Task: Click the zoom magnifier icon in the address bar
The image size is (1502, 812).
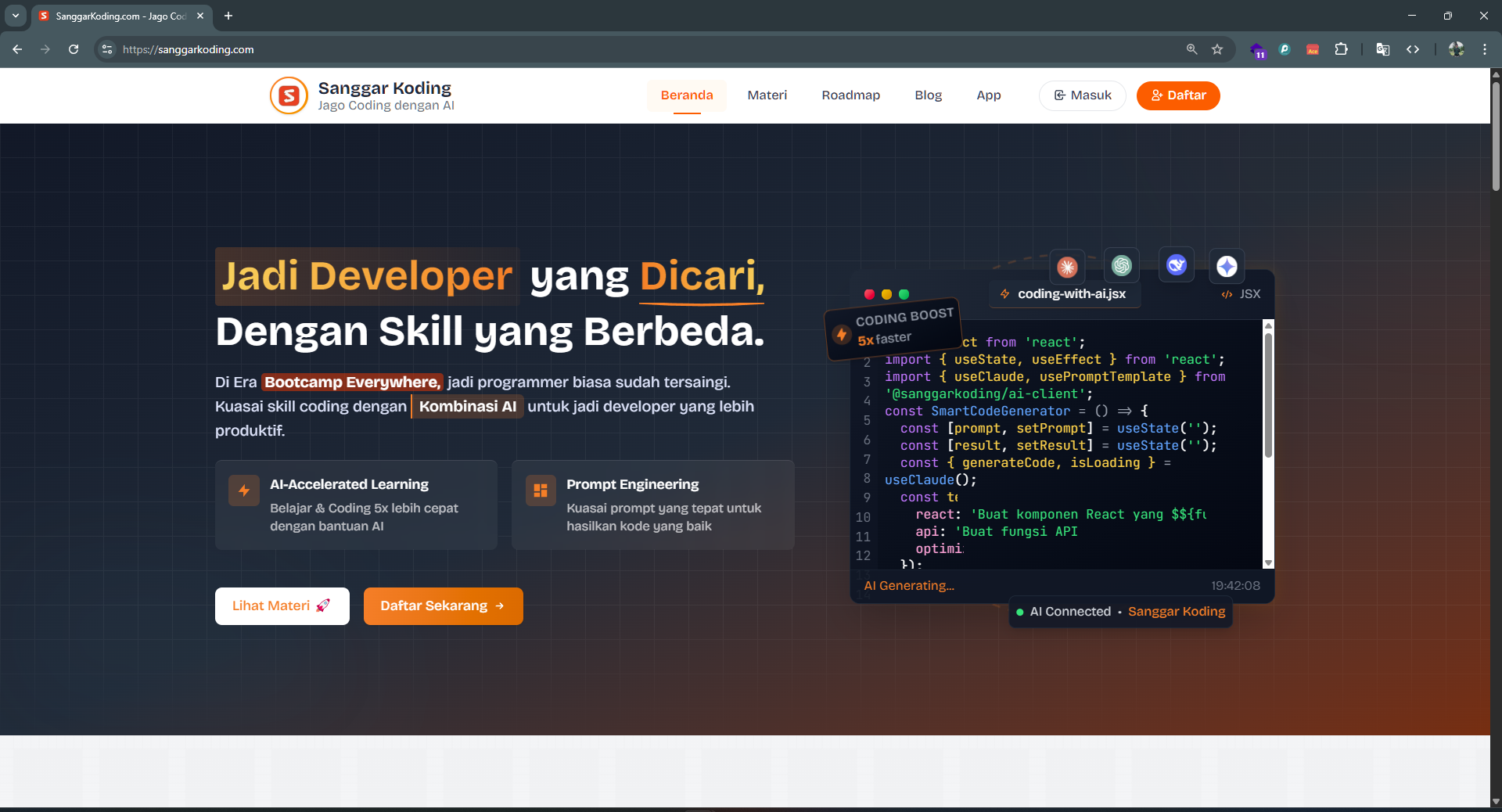Action: [x=1191, y=49]
